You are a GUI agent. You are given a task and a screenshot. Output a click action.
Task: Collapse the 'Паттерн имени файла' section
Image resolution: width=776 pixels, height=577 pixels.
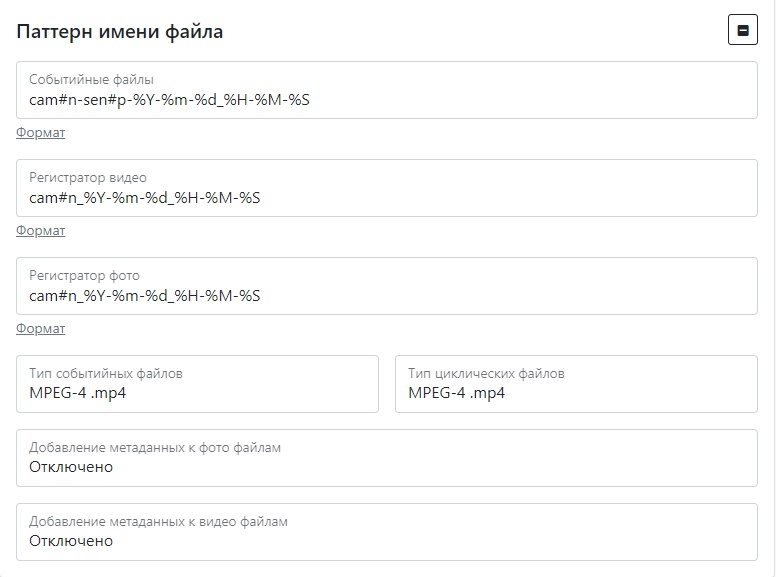pyautogui.click(x=742, y=31)
